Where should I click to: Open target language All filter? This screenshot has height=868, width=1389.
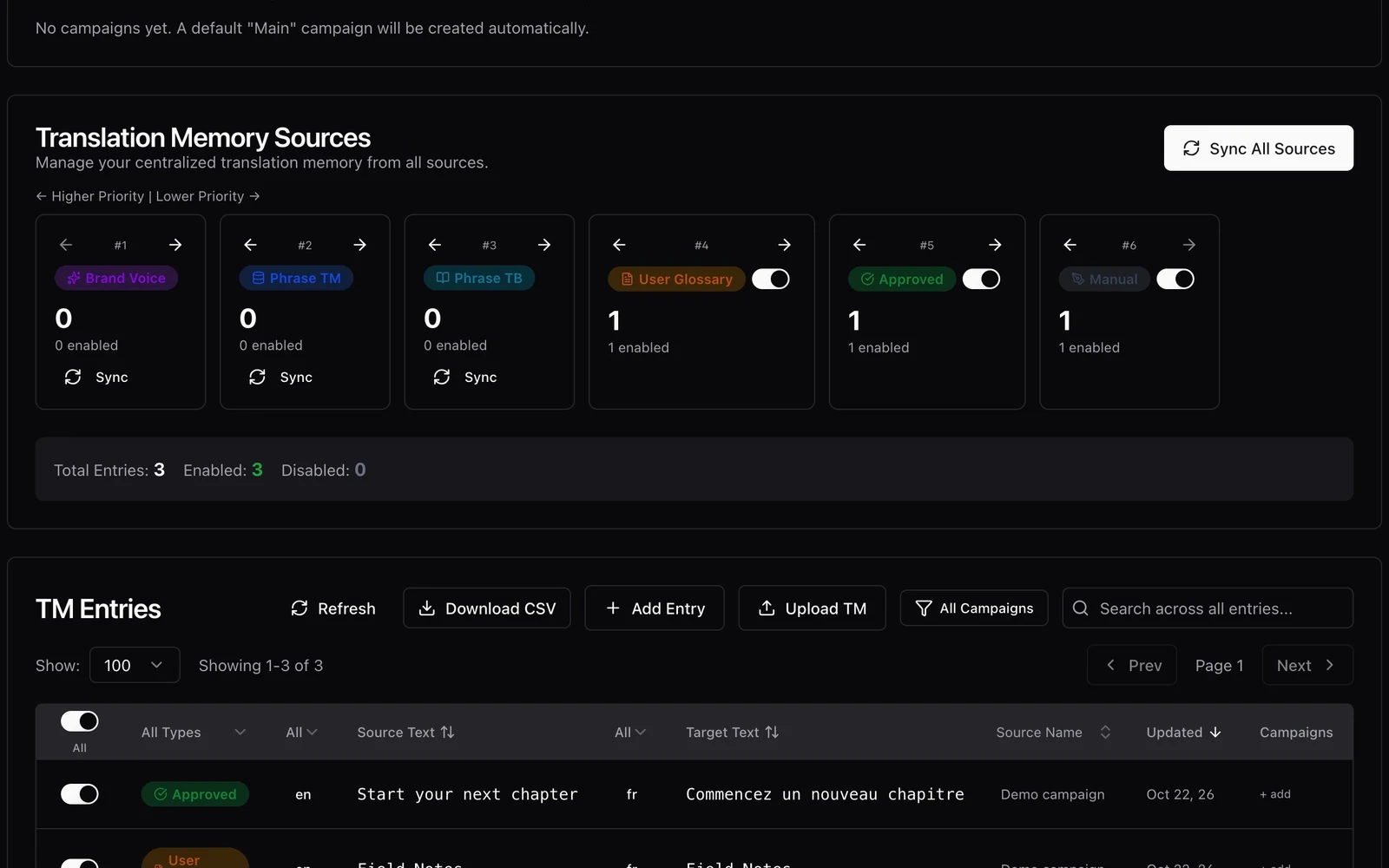(x=630, y=733)
